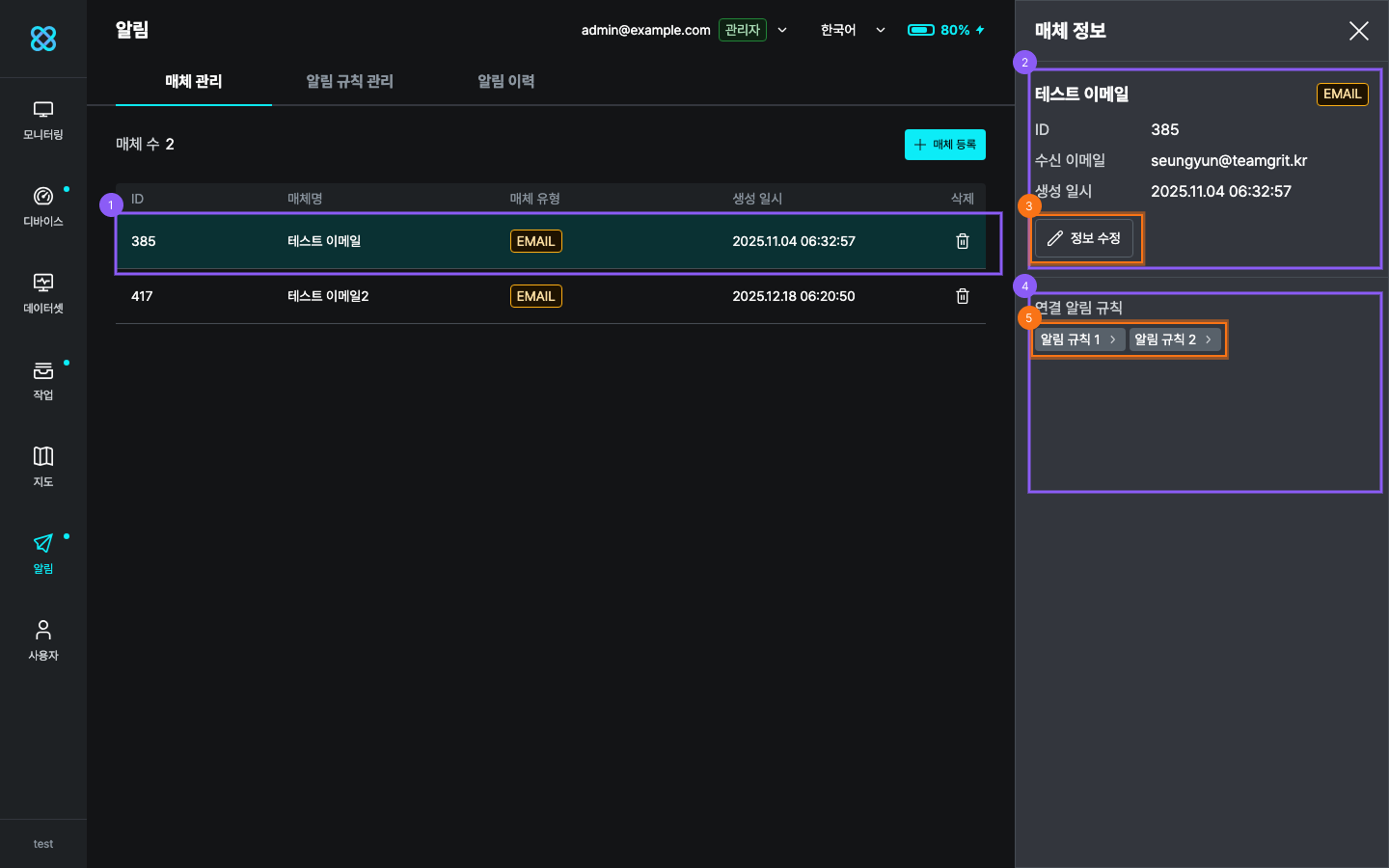Open the 데이터셋 sidebar section
Screen dimensions: 1389x868
[43, 294]
